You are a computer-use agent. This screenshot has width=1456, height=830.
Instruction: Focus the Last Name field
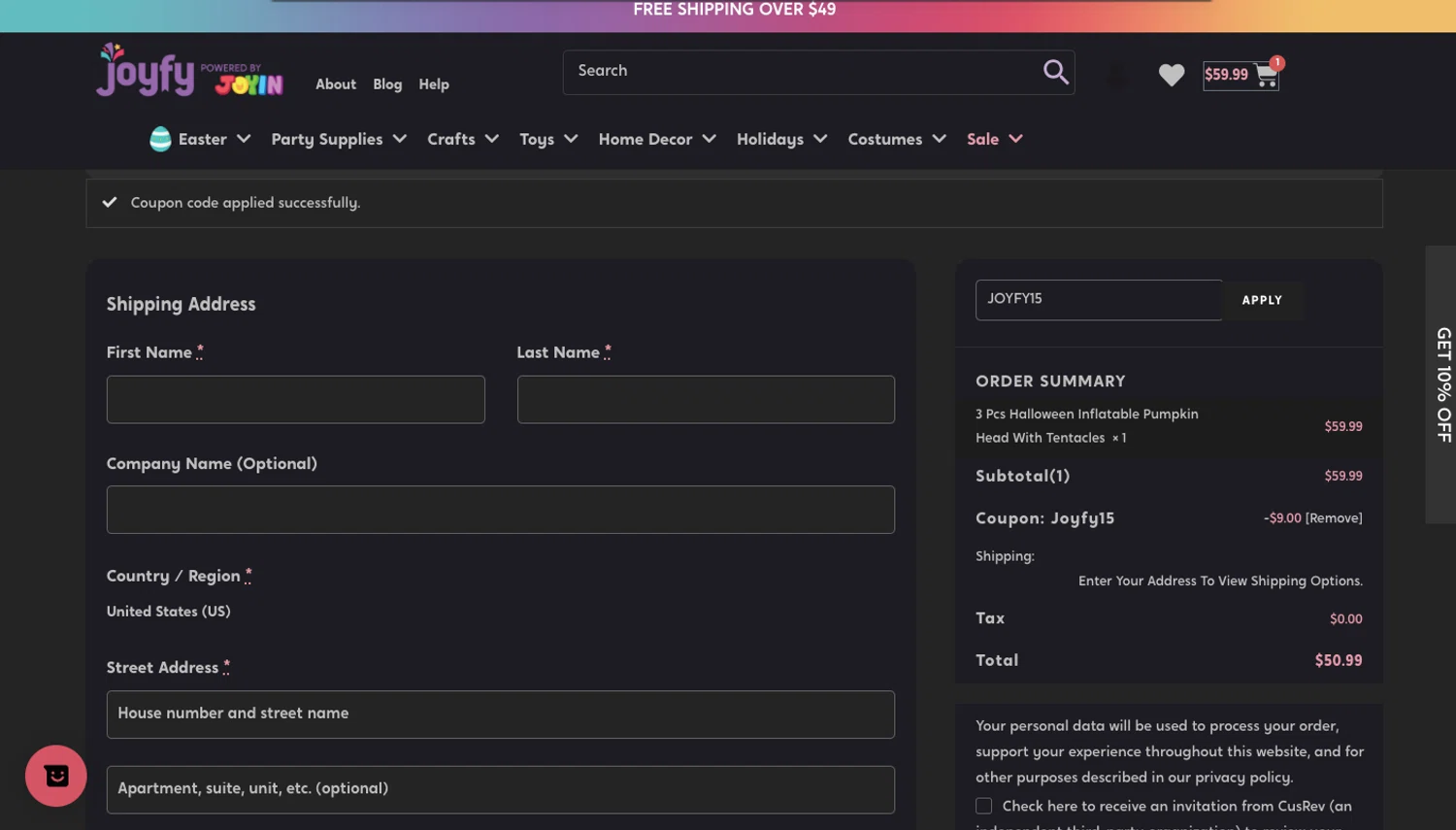(706, 399)
